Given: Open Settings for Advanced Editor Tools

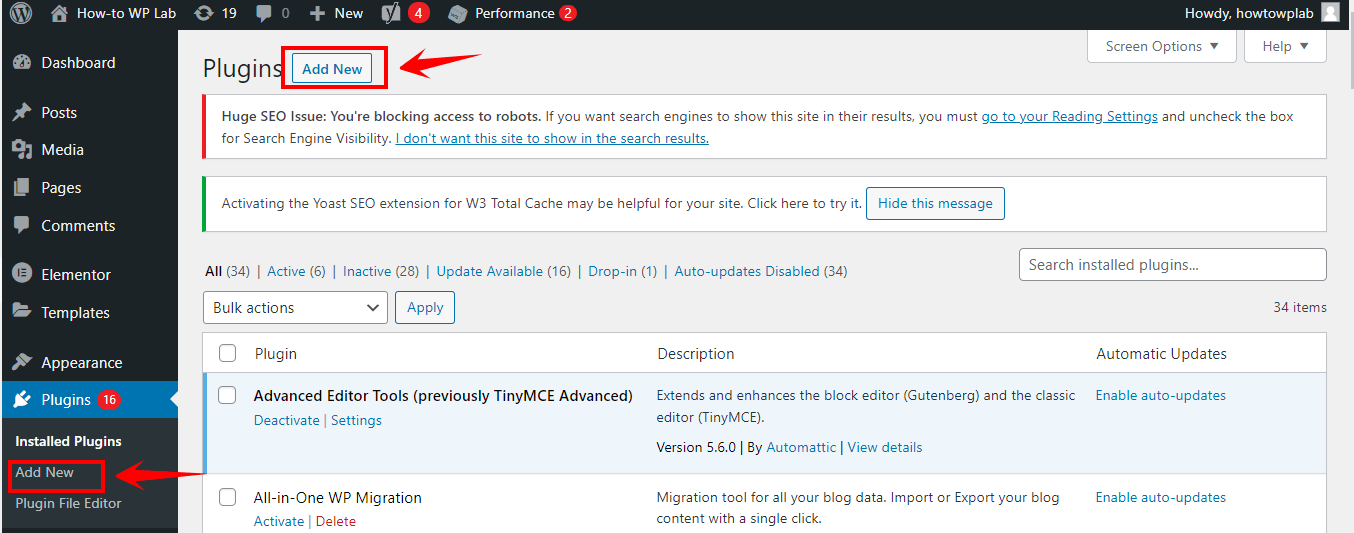Looking at the screenshot, I should tap(356, 420).
